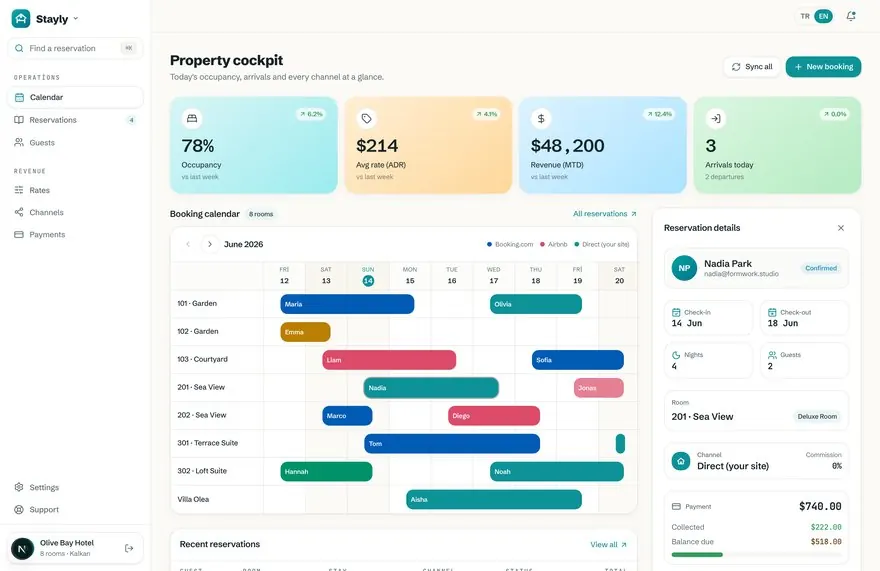The height and width of the screenshot is (571, 880).
Task: Click the Check-out calendar icon
Action: click(x=772, y=312)
